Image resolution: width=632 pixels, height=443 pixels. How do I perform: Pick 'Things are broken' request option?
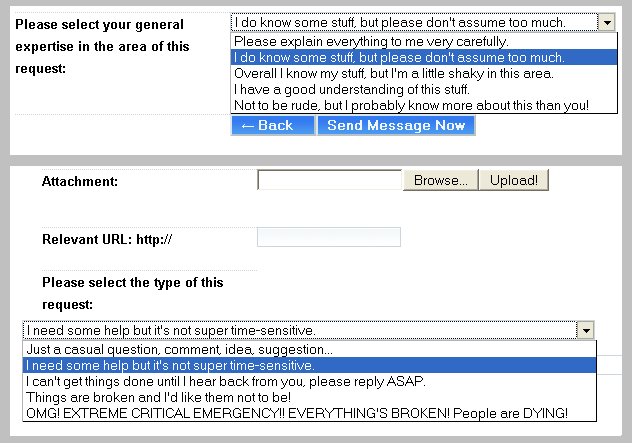159,397
